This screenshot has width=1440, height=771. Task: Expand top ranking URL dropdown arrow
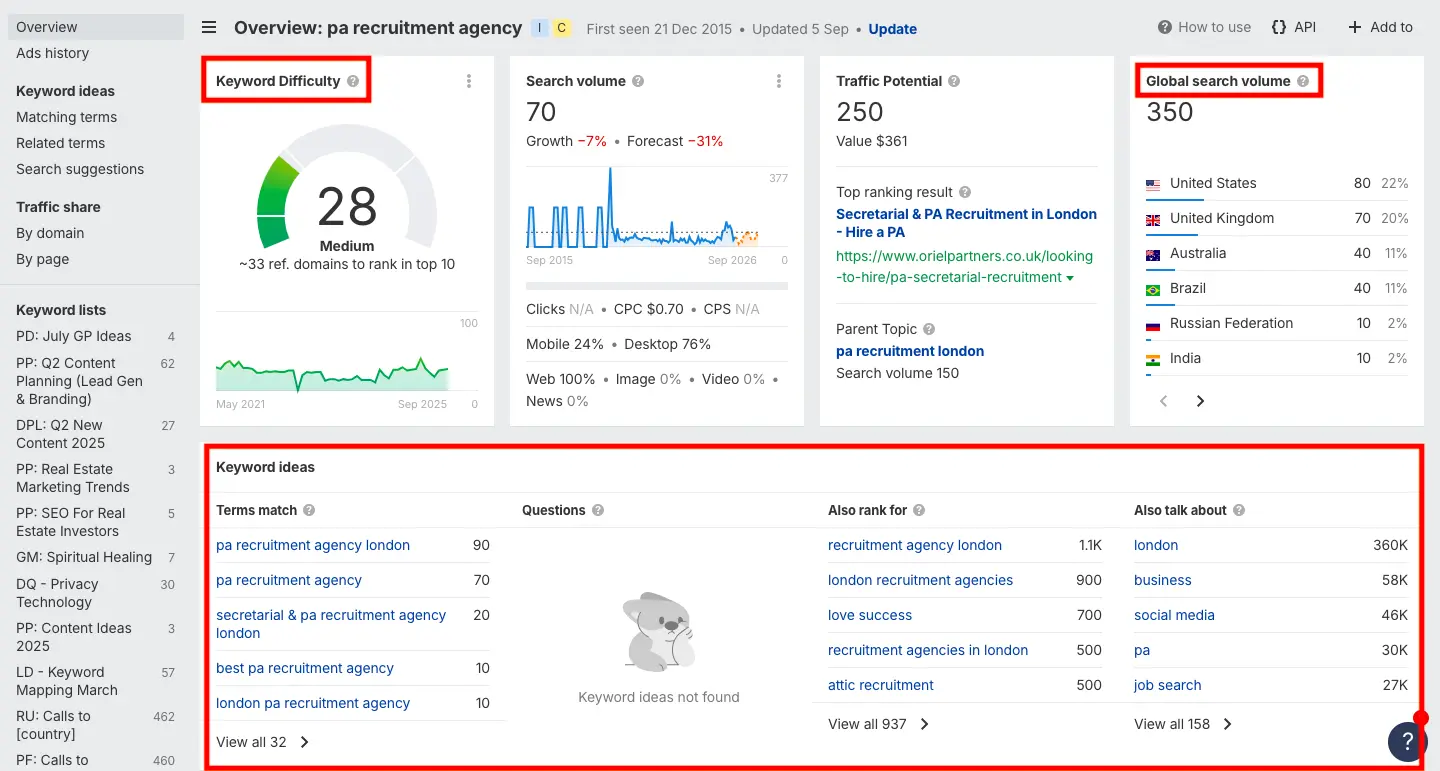point(1071,278)
